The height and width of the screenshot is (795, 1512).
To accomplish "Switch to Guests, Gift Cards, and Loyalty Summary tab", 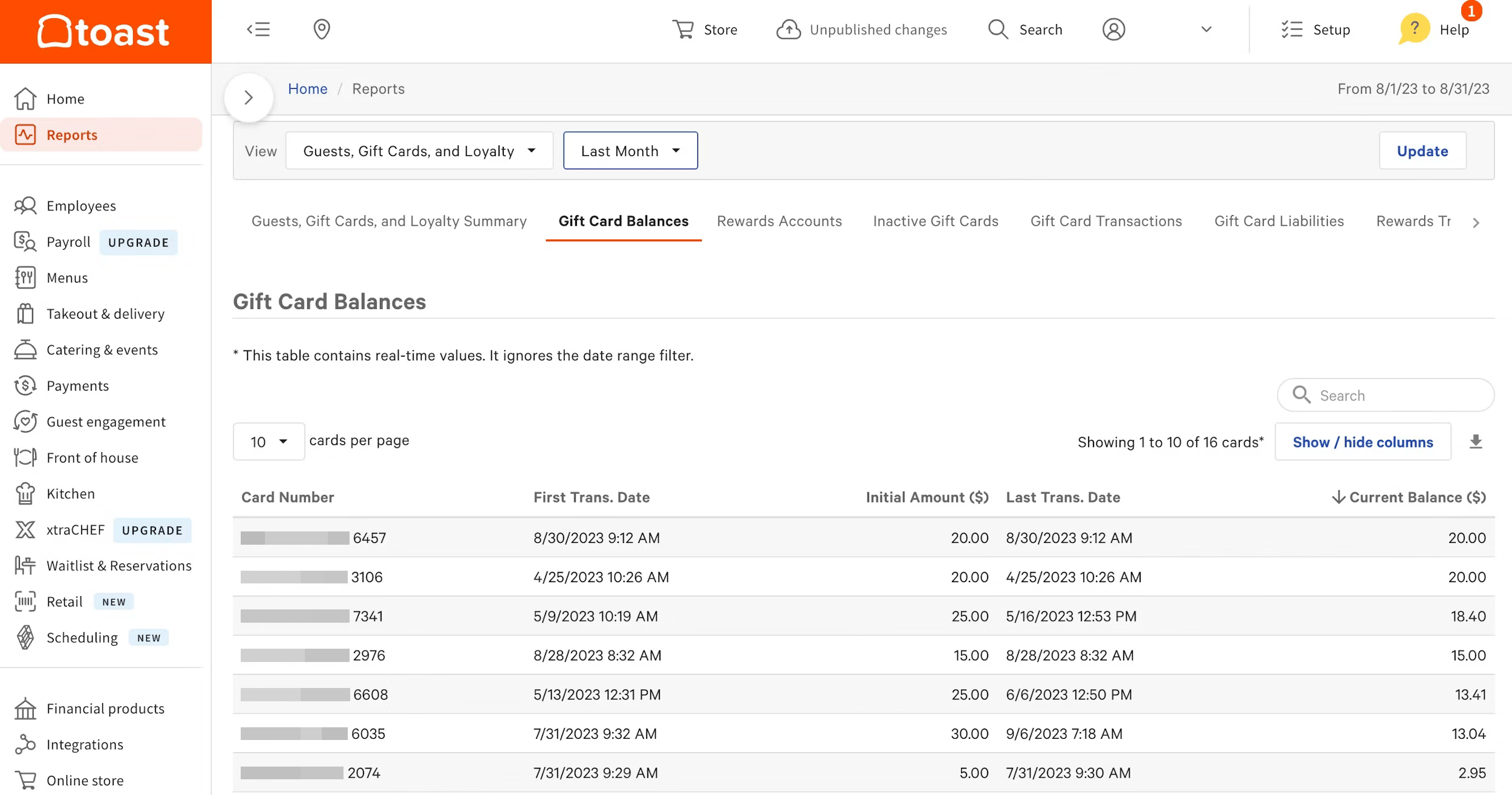I will click(389, 221).
